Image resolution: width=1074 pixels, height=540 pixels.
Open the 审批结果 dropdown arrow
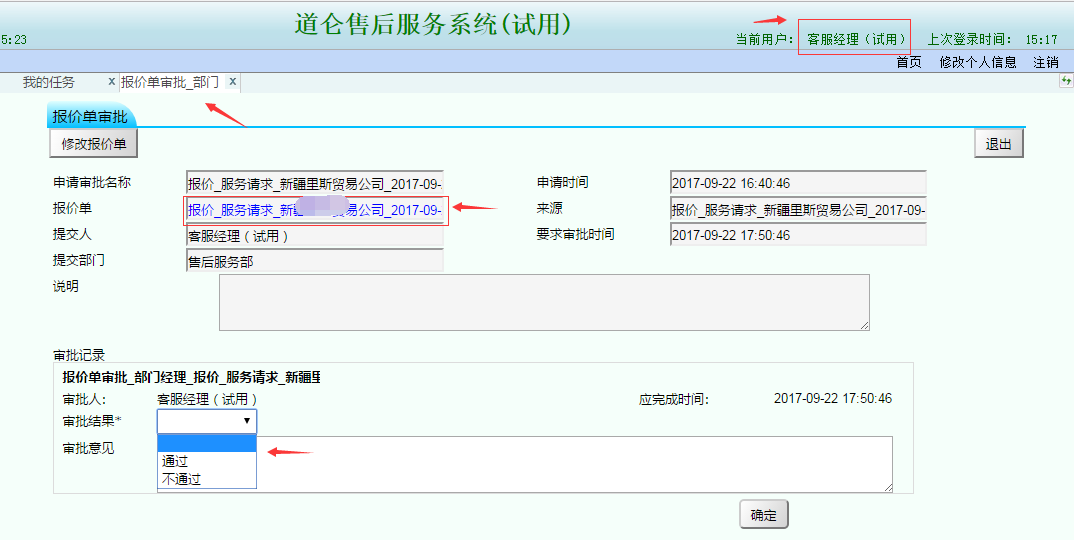[247, 421]
